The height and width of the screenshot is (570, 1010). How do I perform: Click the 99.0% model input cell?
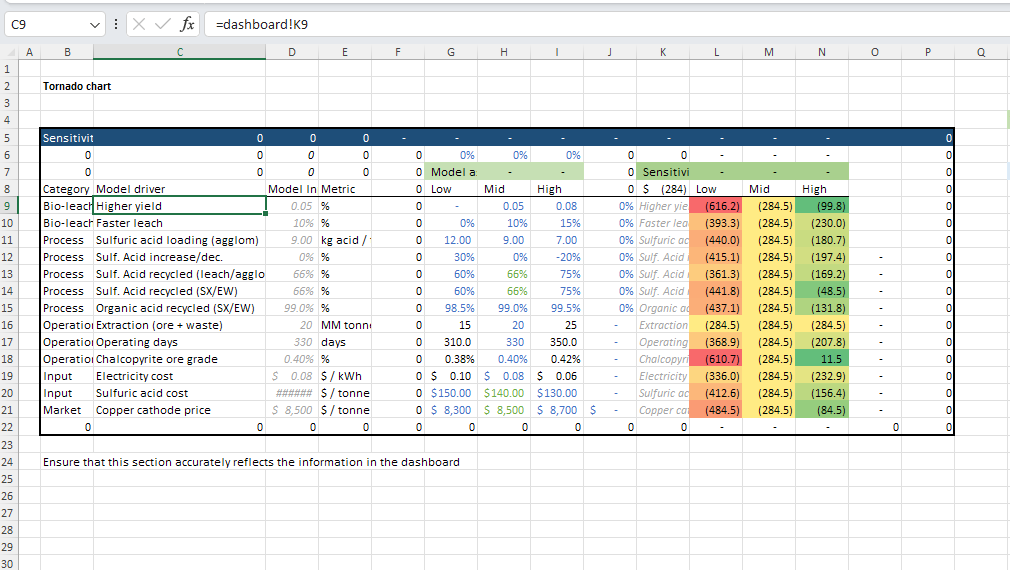(292, 308)
